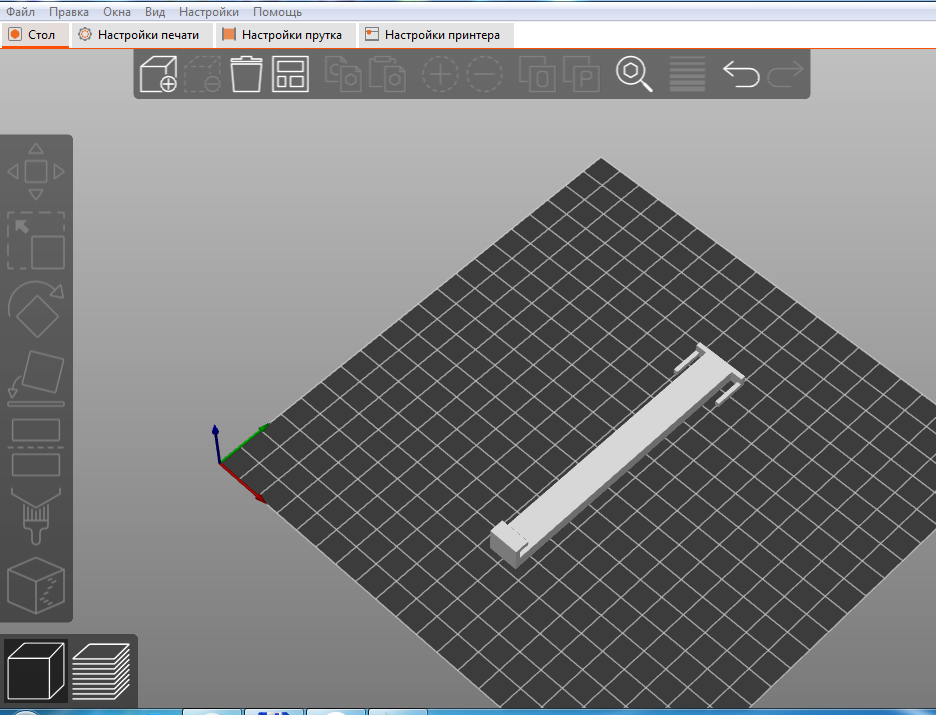Open the search magnifier tool
The image size is (936, 715).
click(x=633, y=75)
